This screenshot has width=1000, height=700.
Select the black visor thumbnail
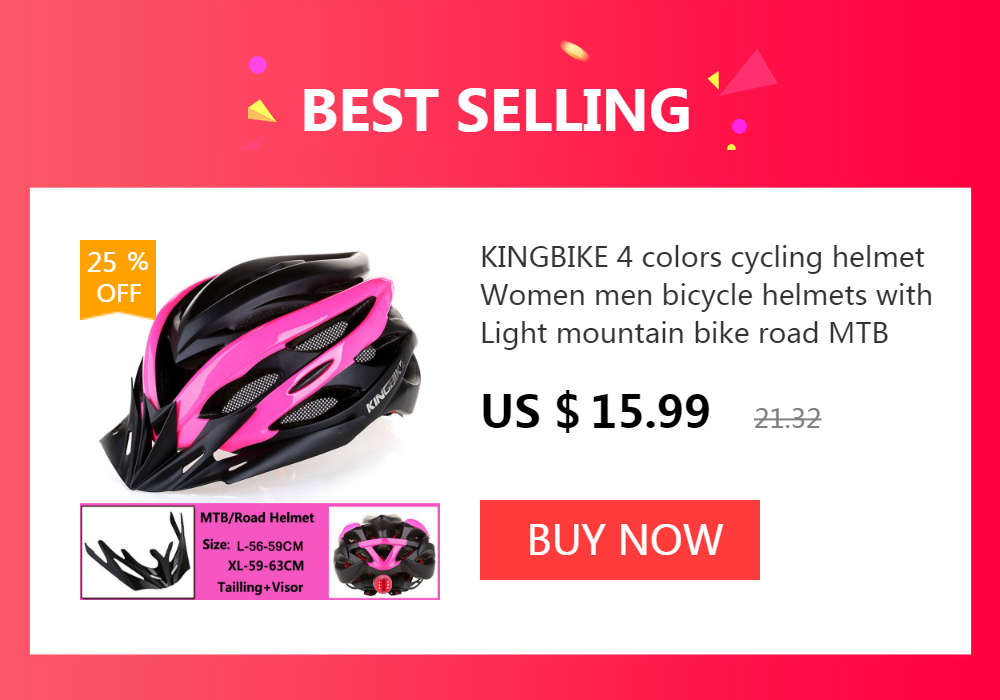pos(138,552)
